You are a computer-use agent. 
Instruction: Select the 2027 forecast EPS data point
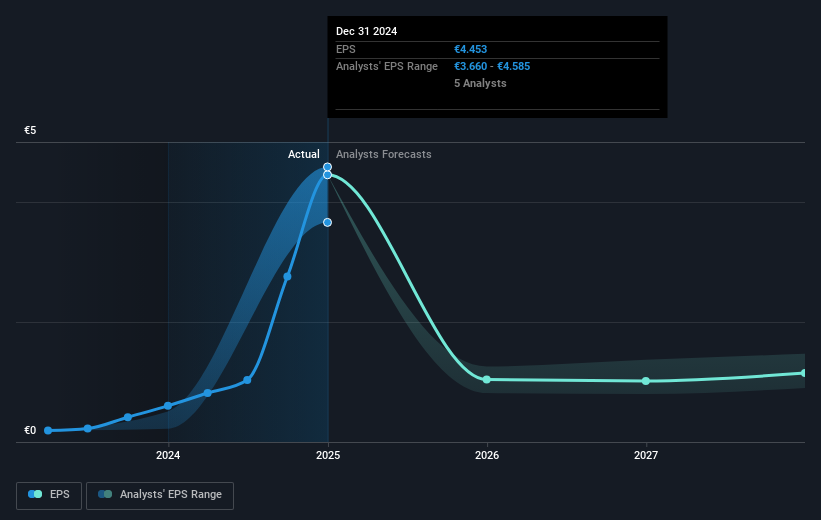pyautogui.click(x=646, y=381)
